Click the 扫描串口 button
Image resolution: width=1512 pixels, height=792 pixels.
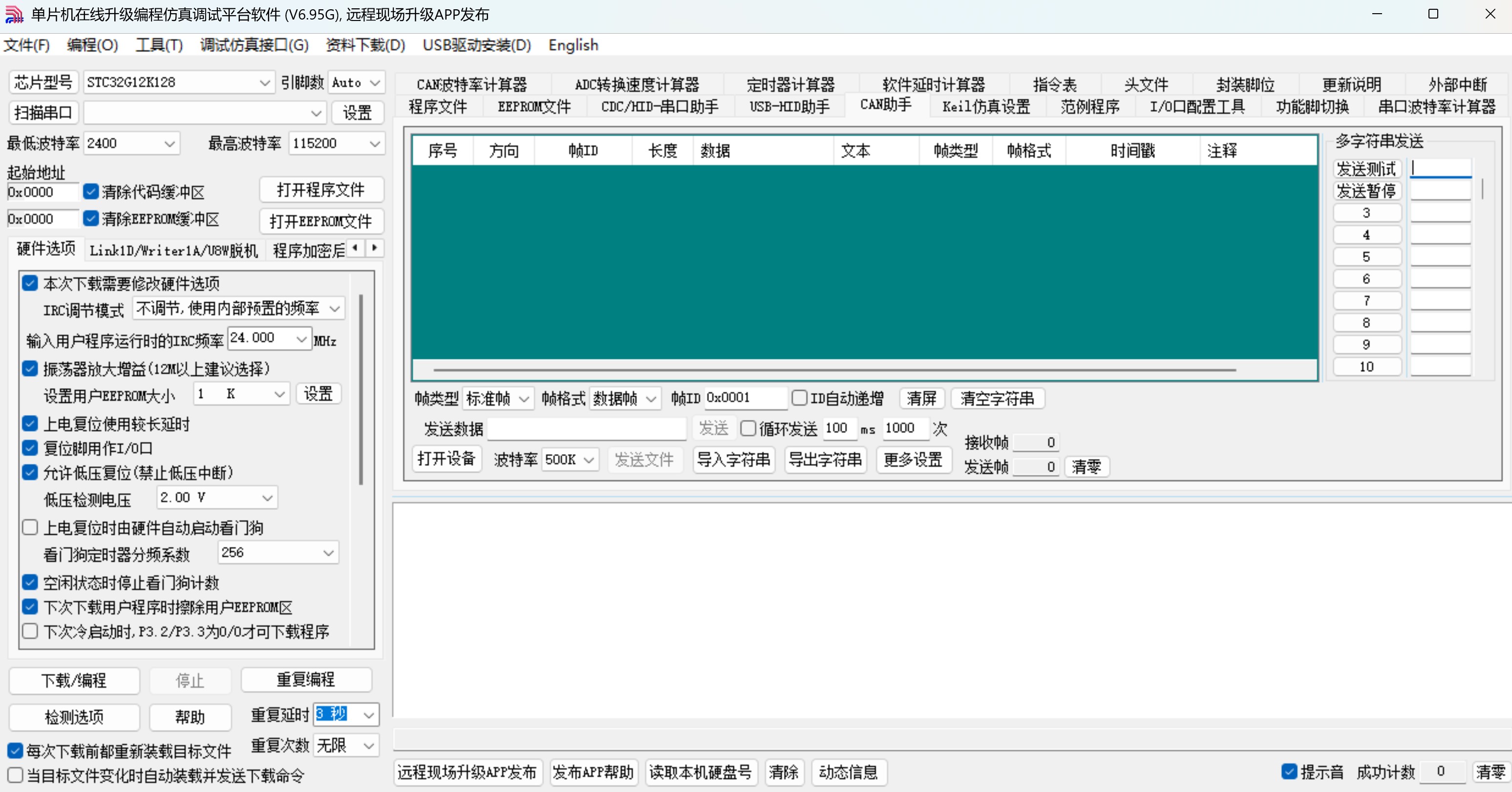[43, 113]
